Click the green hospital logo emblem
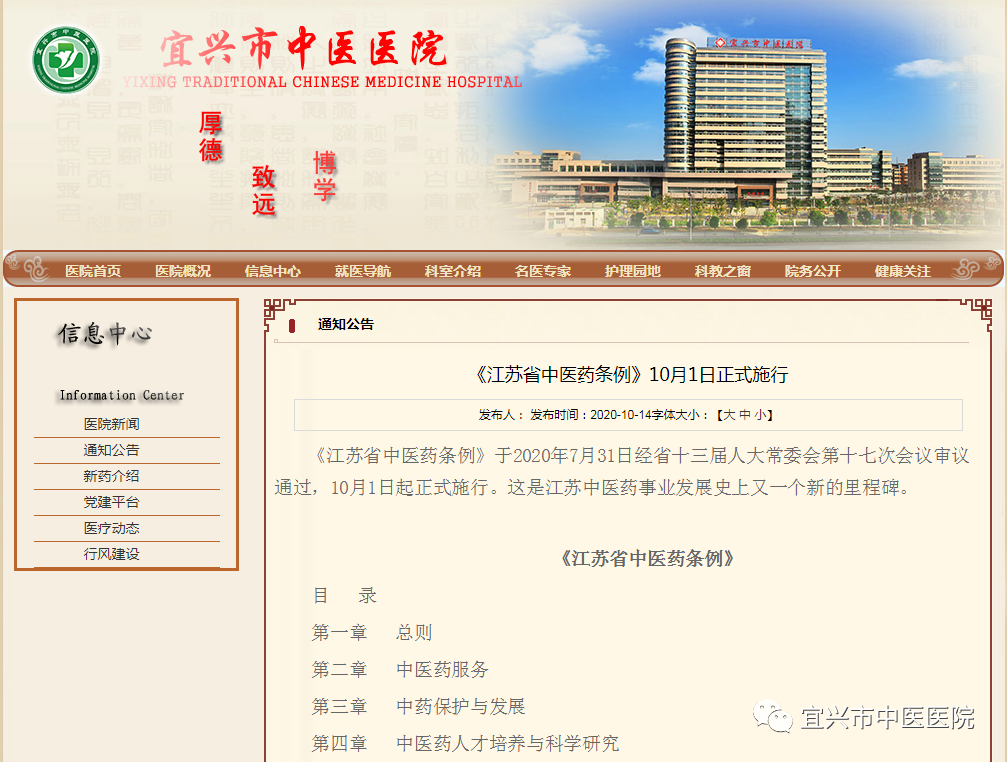 click(66, 60)
